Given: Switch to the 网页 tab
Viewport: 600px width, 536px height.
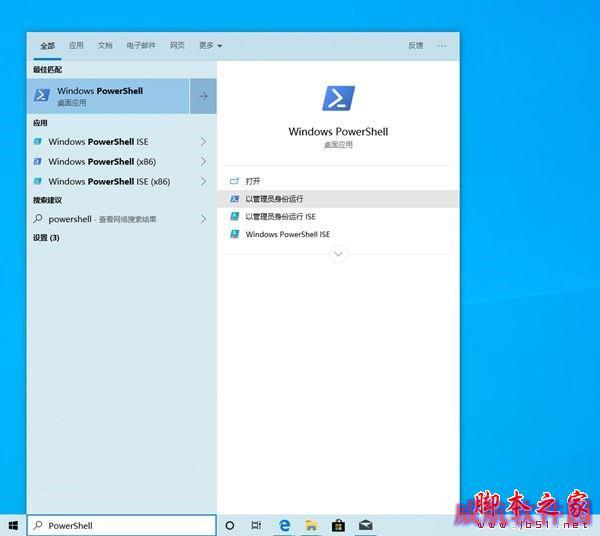Looking at the screenshot, I should pyautogui.click(x=177, y=46).
